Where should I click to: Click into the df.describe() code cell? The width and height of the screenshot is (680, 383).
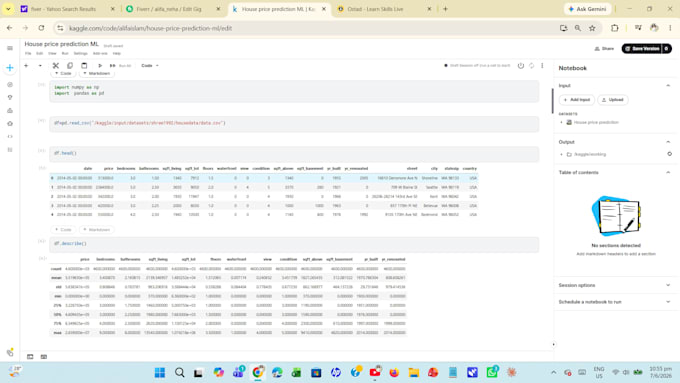[x=294, y=244]
